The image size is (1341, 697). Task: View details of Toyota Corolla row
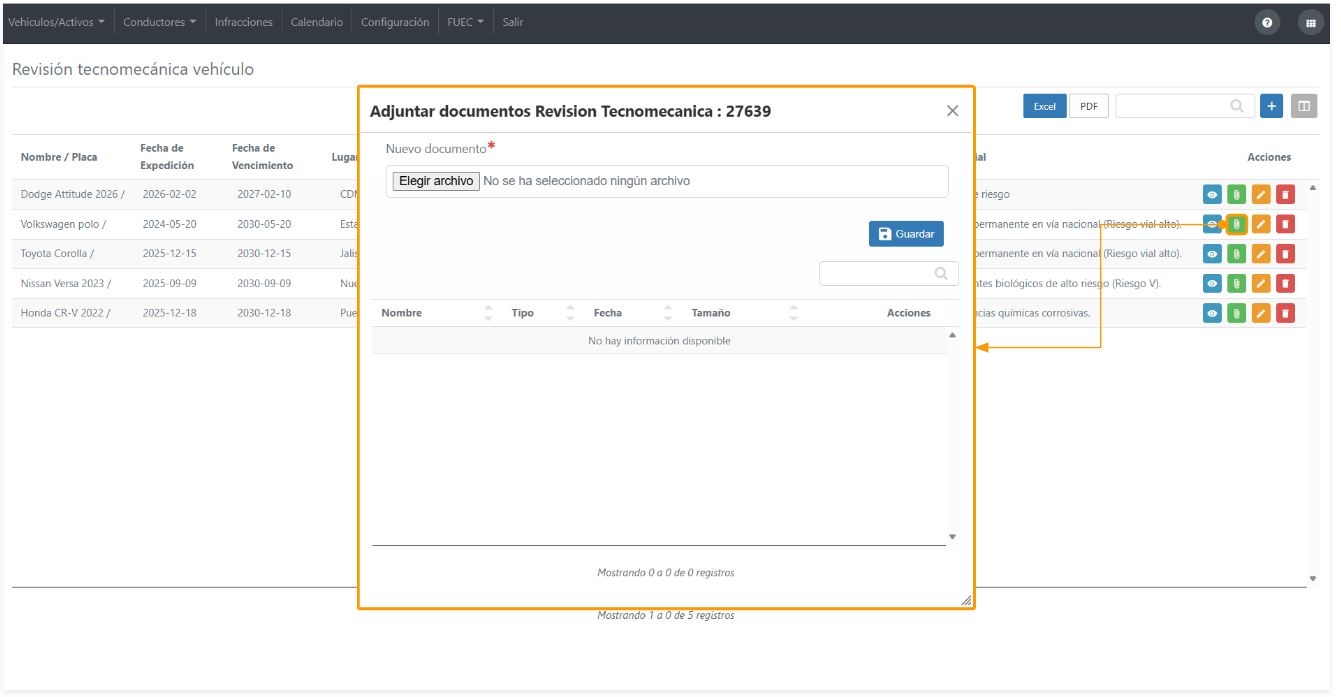[1212, 254]
